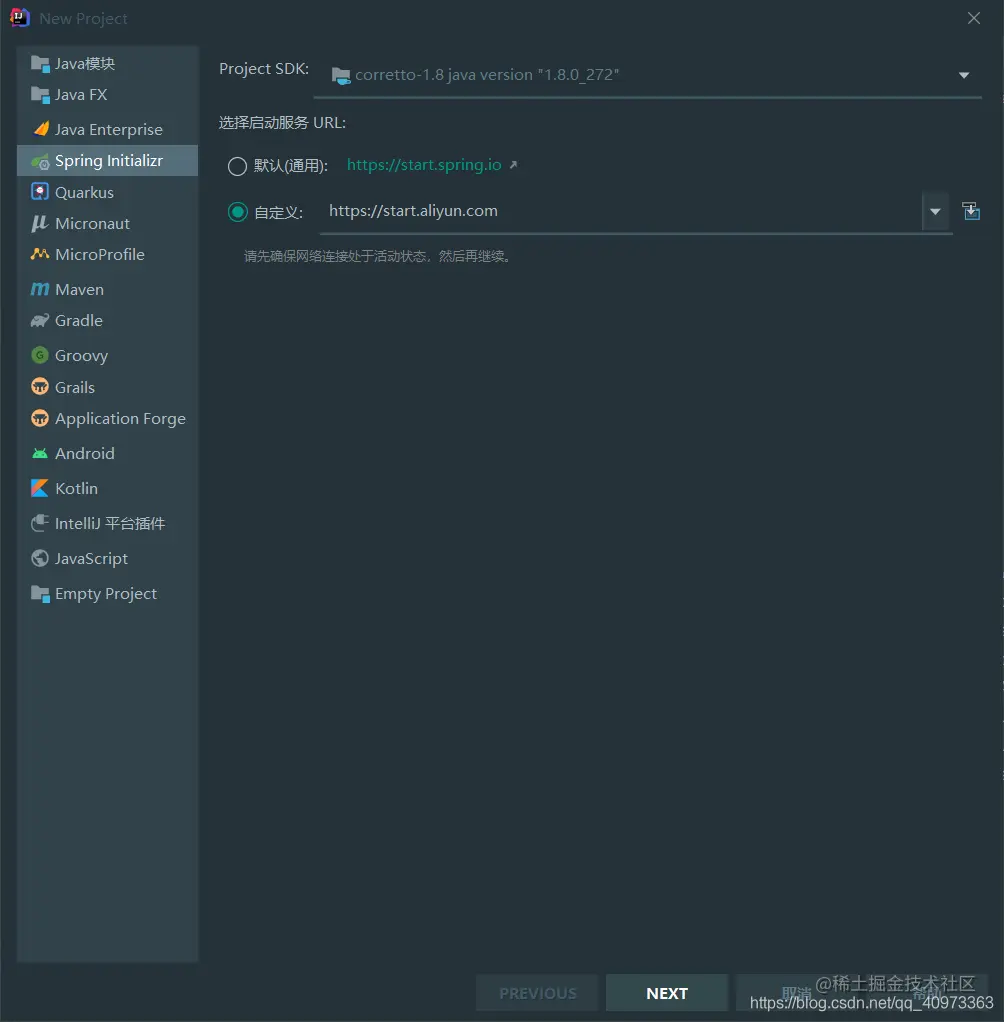Click the Empty Project label text

(x=106, y=594)
